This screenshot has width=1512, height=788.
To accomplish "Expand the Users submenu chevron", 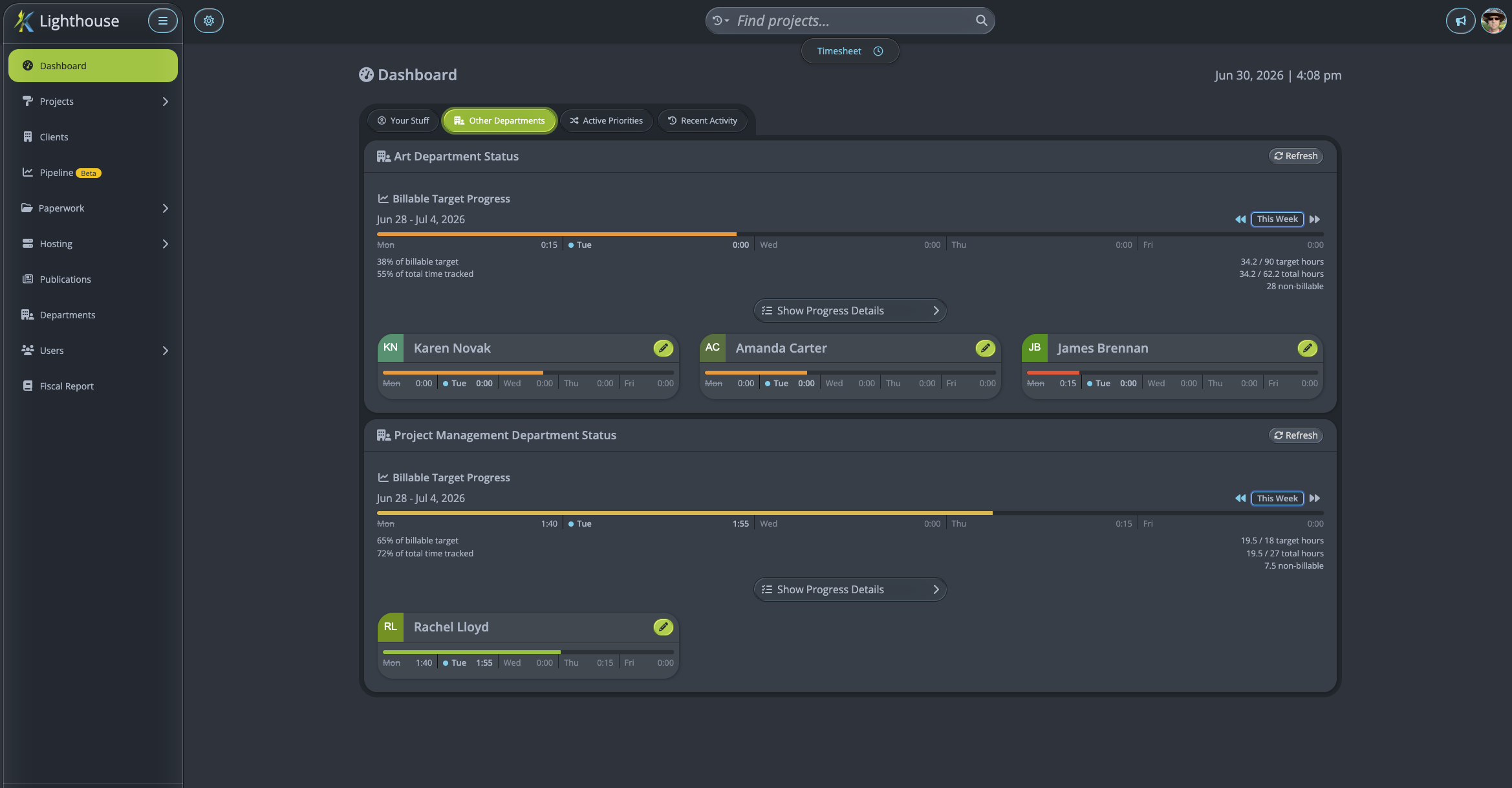I will point(166,351).
